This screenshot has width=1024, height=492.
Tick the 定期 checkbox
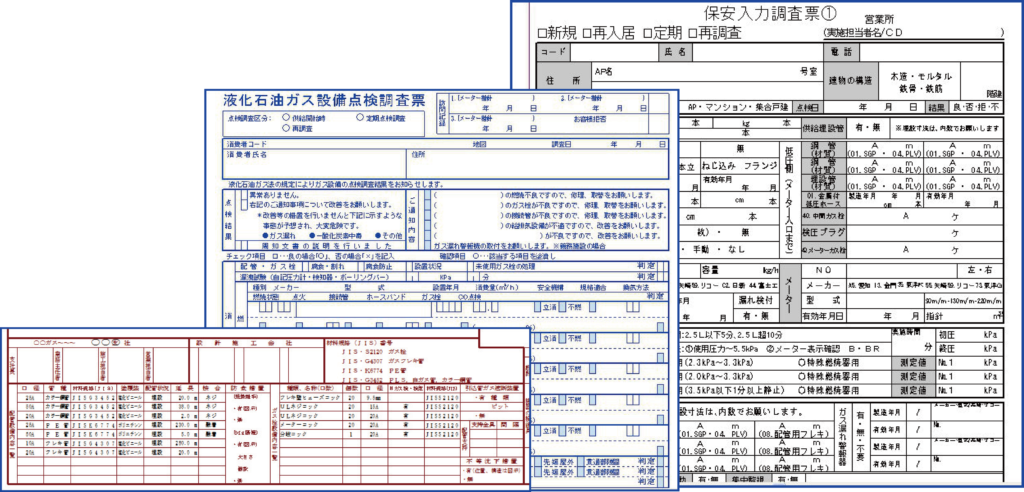tap(648, 33)
